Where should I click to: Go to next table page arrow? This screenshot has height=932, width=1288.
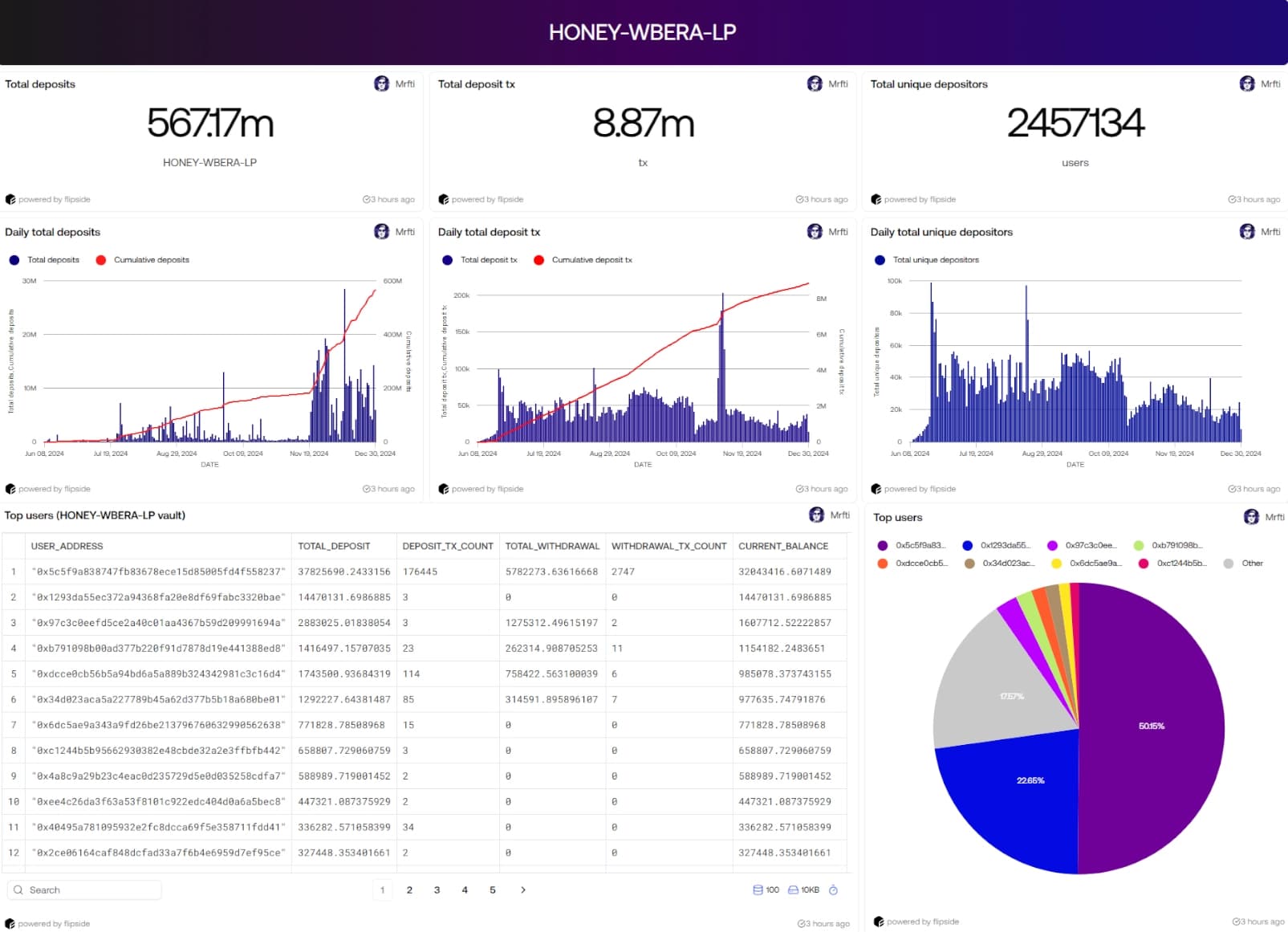tap(523, 889)
